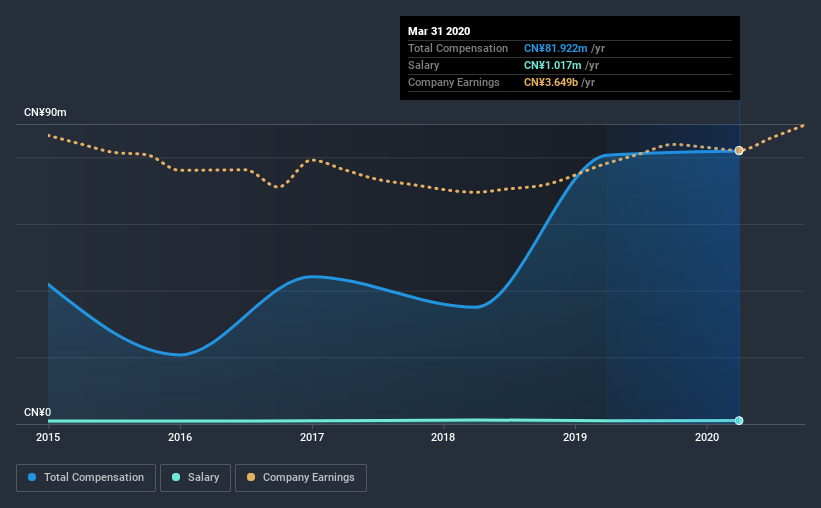Click the blue Total Compensation legend dot
Screen dimensions: 821x508
click(x=32, y=477)
